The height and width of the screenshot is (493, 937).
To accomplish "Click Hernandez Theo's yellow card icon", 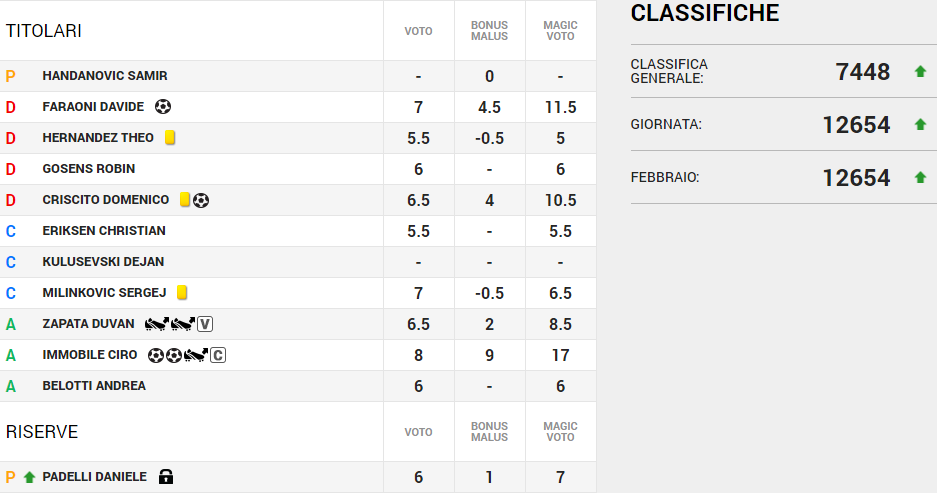I will [171, 138].
